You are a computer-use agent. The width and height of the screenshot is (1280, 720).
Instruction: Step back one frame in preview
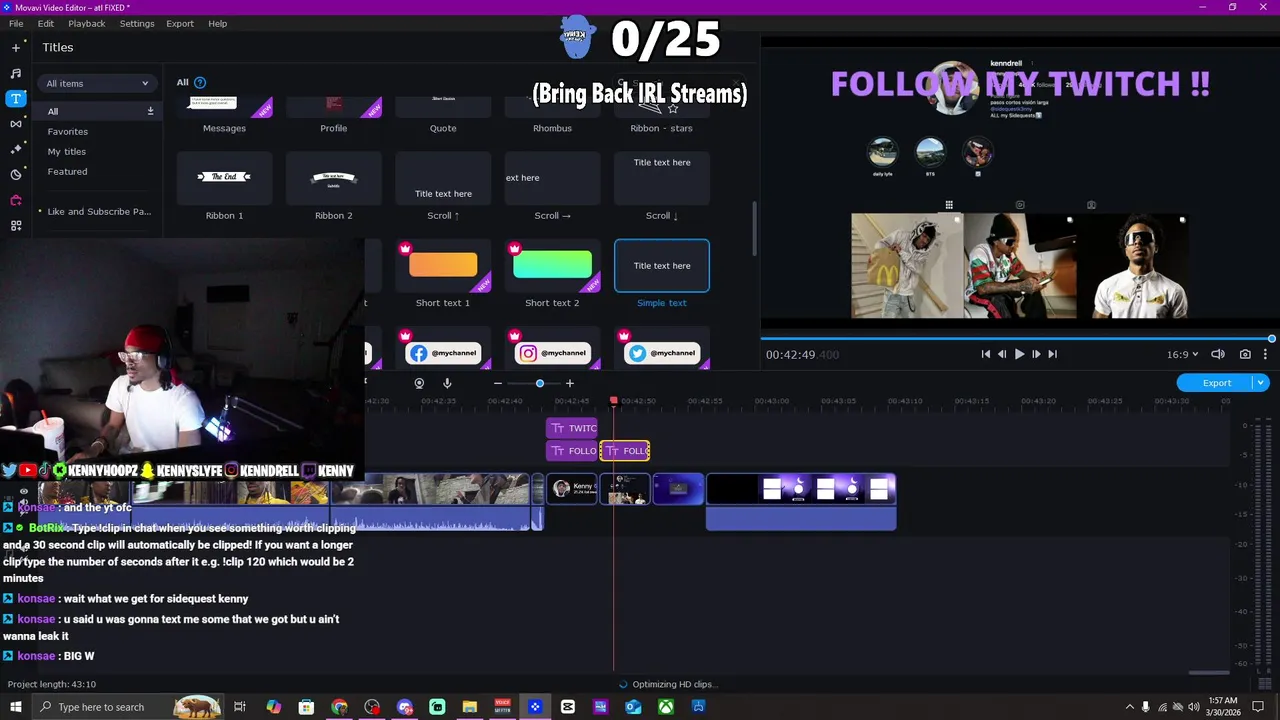(x=1002, y=354)
